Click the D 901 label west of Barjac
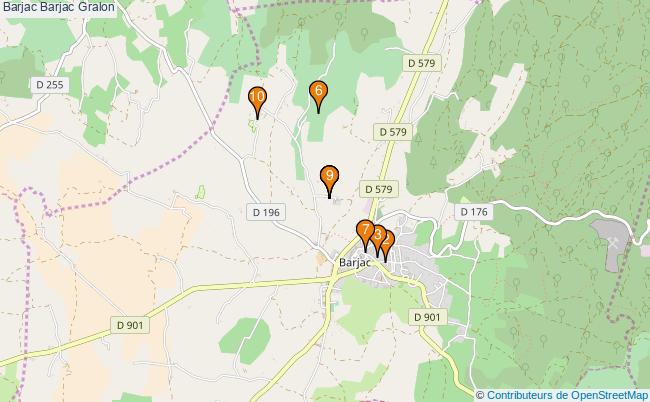650x402 pixels. click(130, 325)
